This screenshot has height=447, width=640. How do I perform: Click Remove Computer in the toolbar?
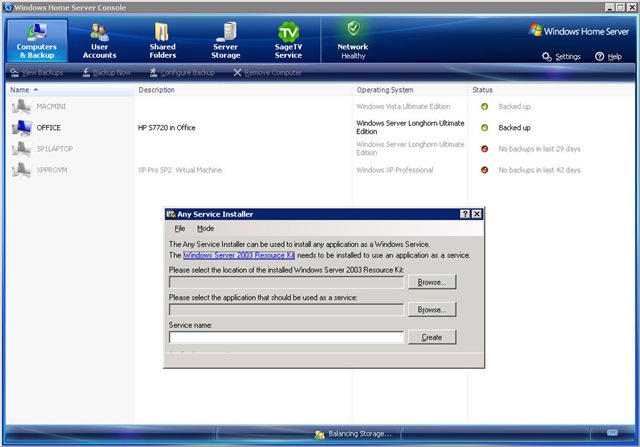268,73
